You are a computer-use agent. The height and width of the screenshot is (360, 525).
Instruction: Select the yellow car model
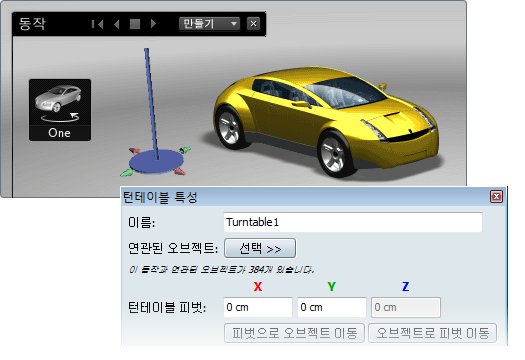pos(325,121)
